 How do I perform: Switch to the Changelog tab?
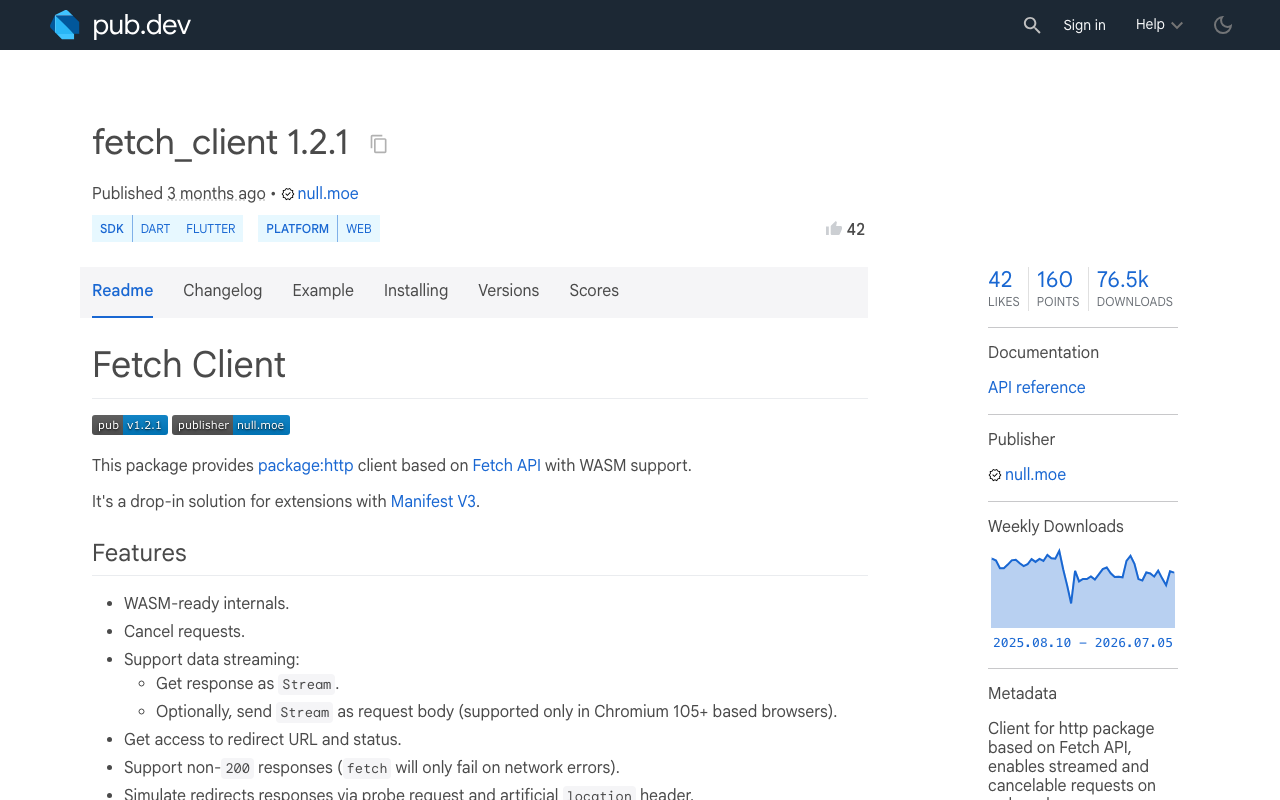coord(223,291)
